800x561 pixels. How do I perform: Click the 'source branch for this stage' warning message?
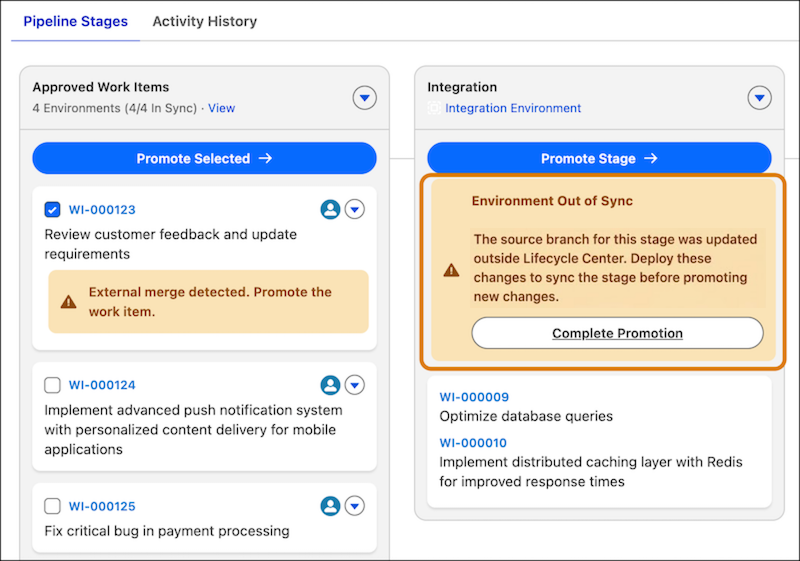tap(615, 268)
